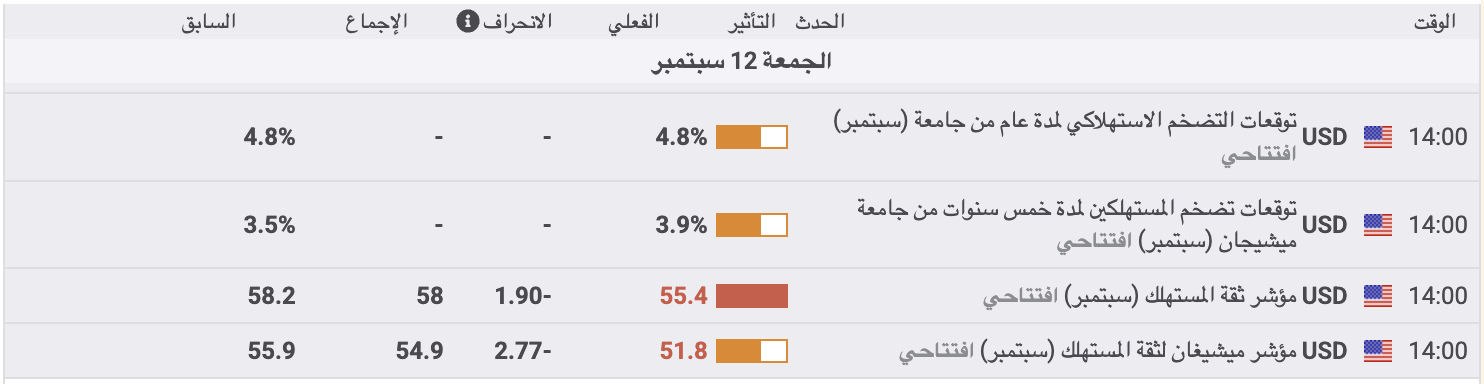The width and height of the screenshot is (1484, 384).
Task: Click the deviation info icon in header
Action: coord(466,21)
